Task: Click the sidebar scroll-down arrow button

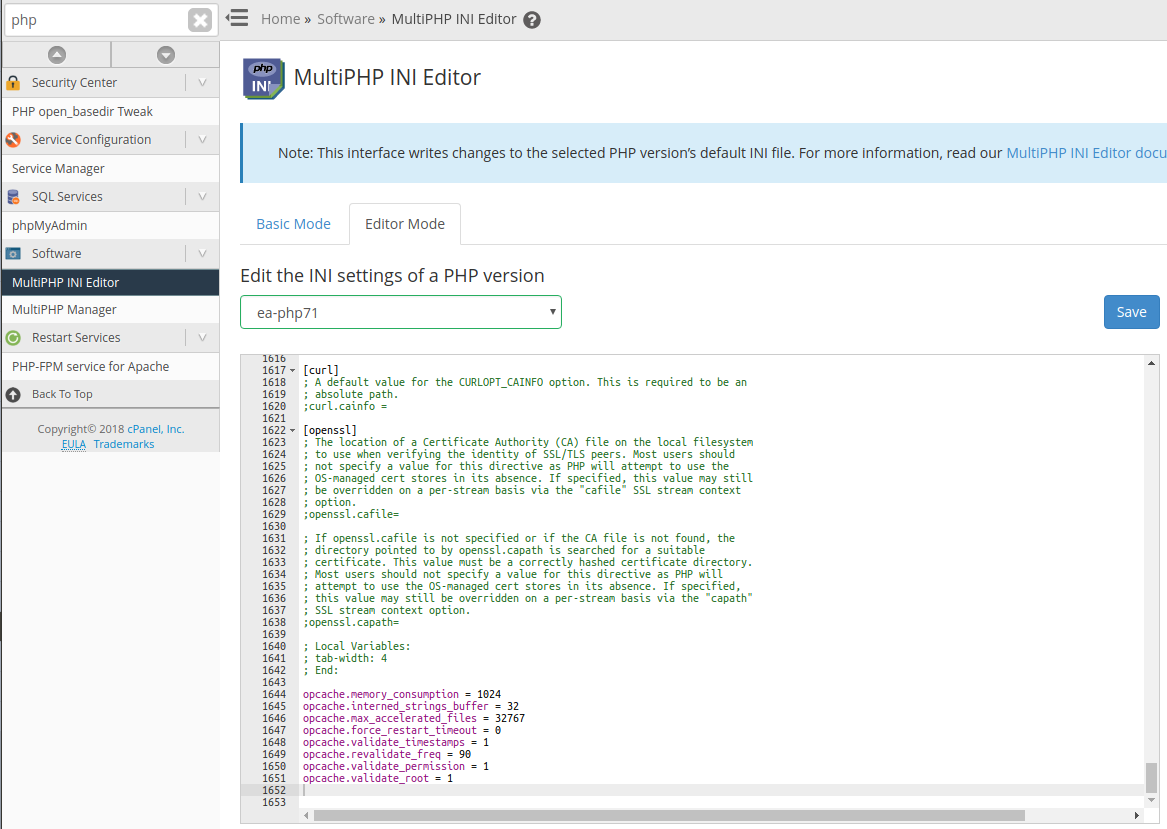Action: tap(166, 54)
